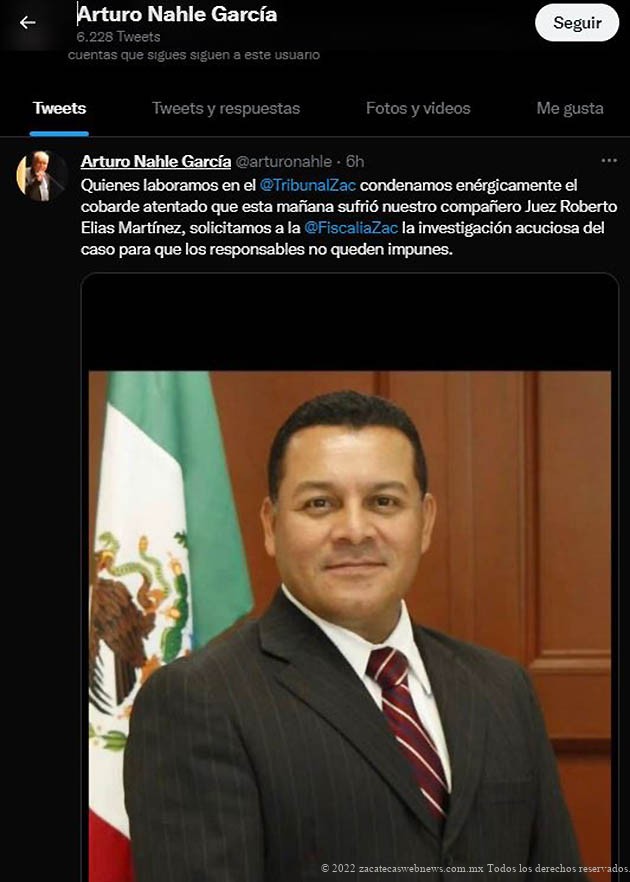Click the 6.228 Tweets count label
630x882 pixels.
(x=119, y=37)
